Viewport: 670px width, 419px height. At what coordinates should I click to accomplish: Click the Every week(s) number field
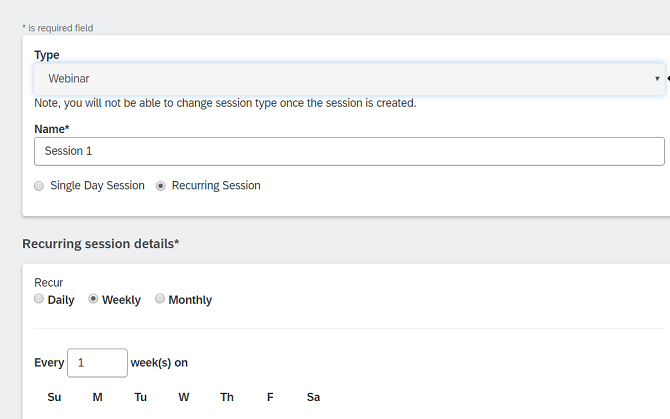(x=97, y=363)
